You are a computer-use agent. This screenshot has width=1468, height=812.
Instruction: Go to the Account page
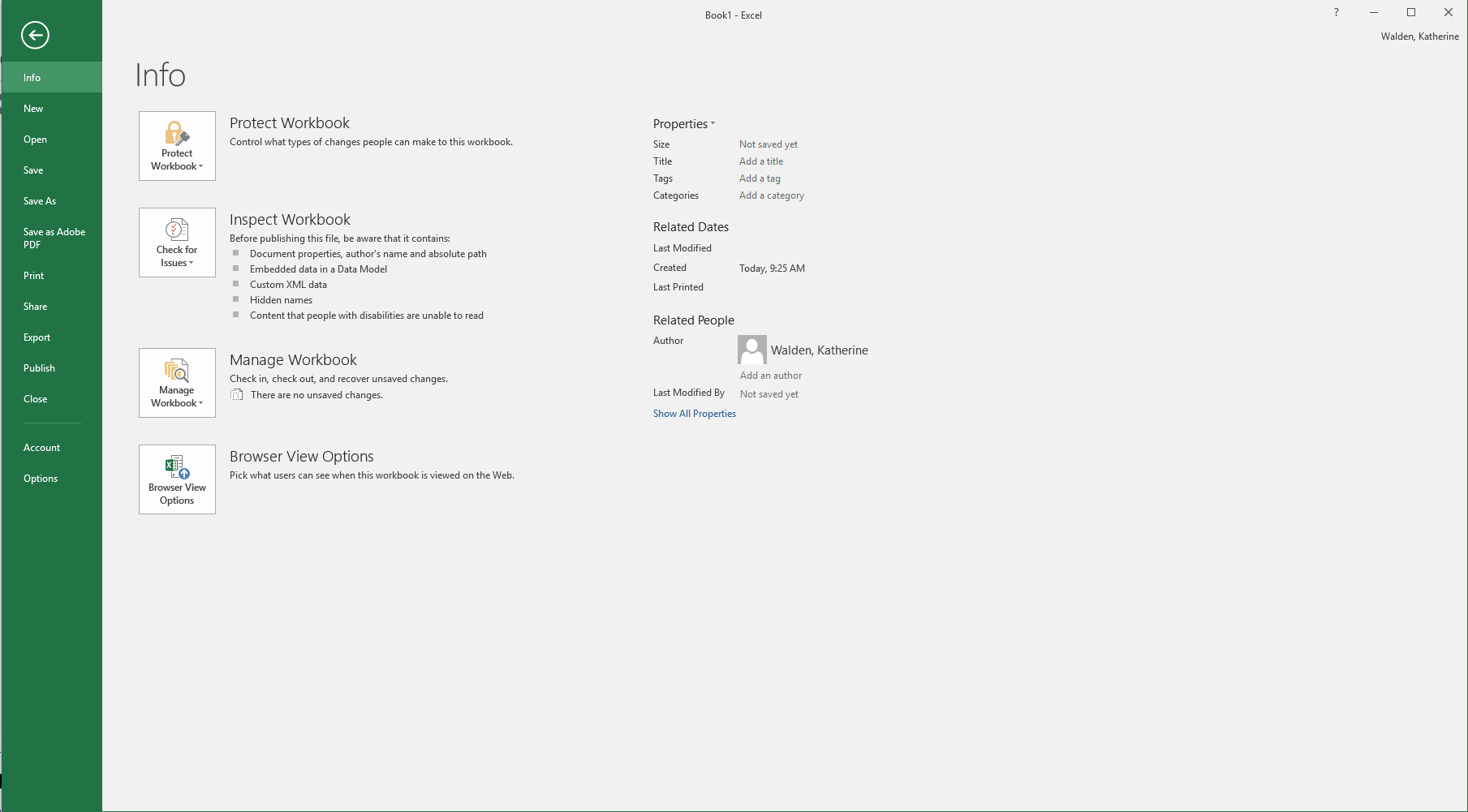tap(41, 448)
